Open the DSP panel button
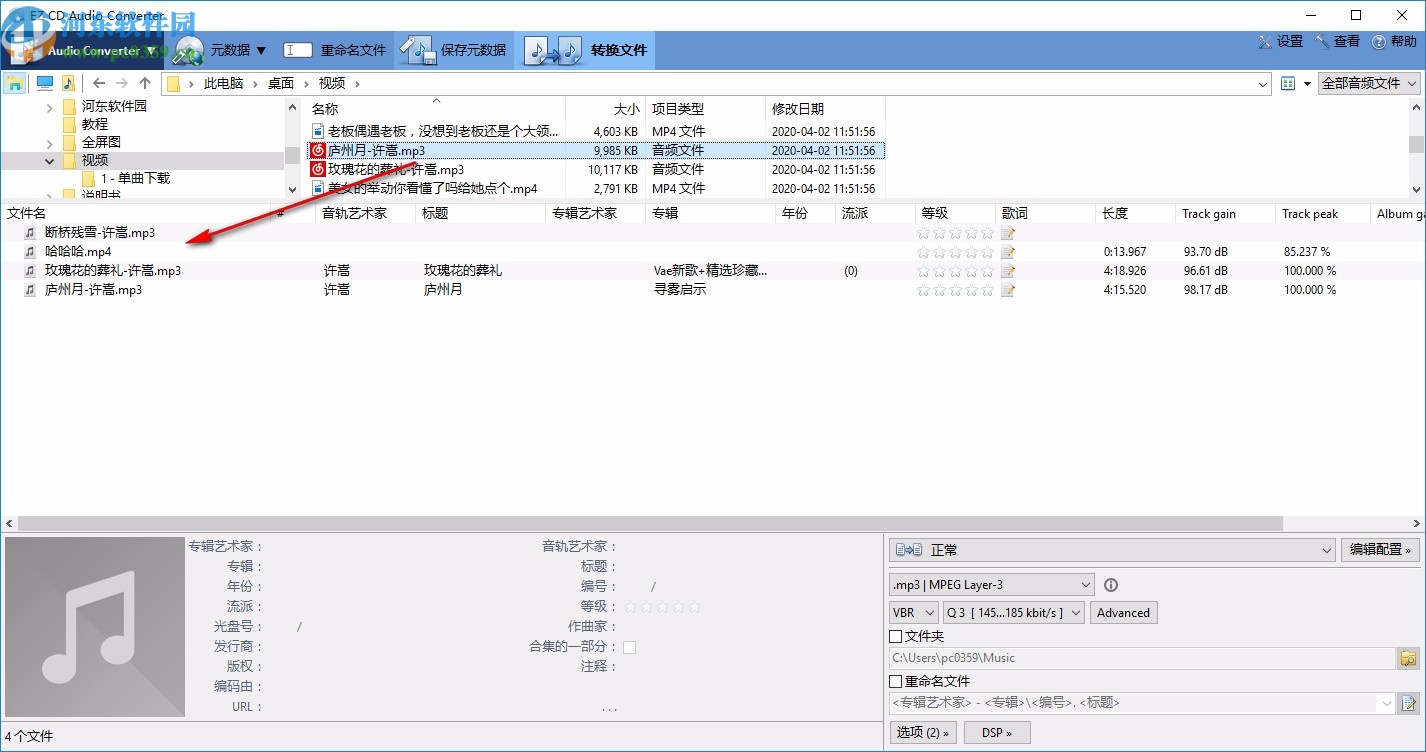Viewport: 1426px width, 752px height. (x=996, y=732)
